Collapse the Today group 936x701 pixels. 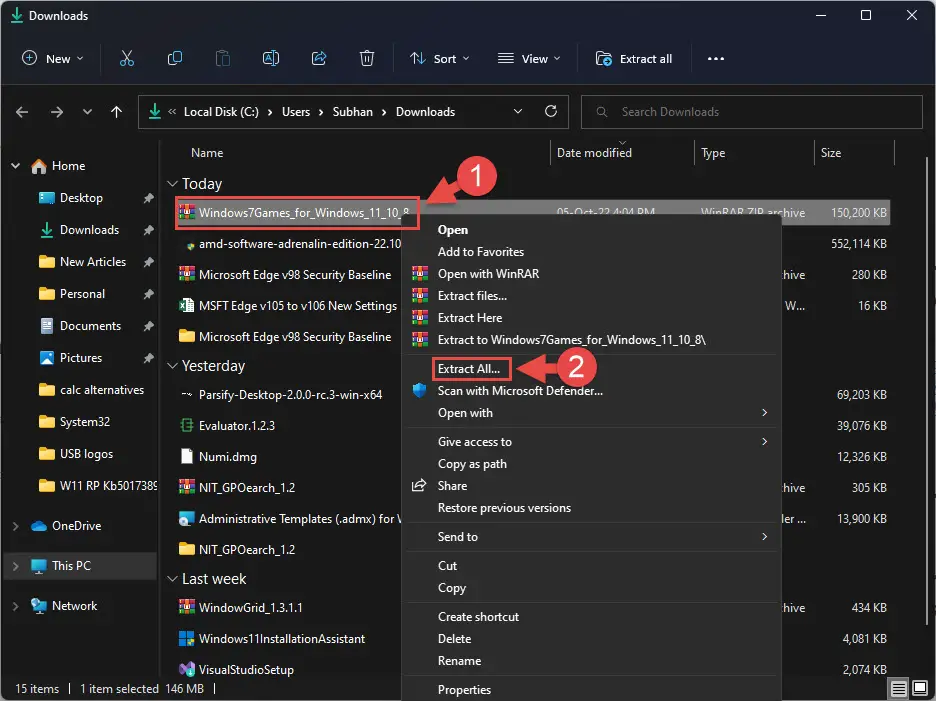pos(173,183)
